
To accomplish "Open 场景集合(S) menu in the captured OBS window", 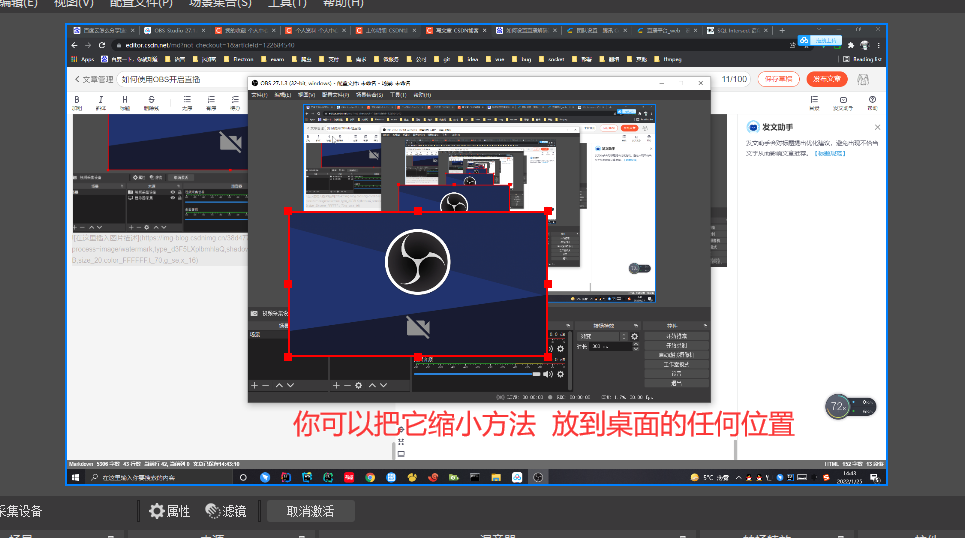I will click(x=369, y=95).
